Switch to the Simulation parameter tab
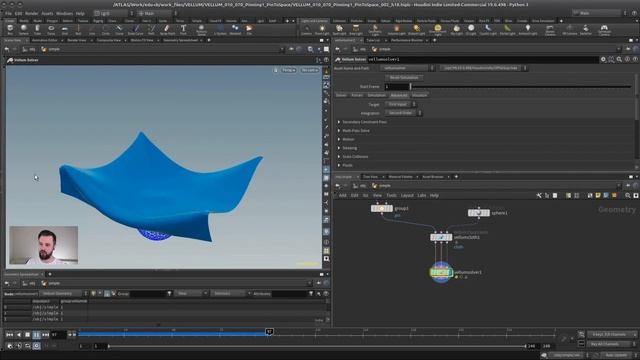The height and width of the screenshot is (360, 640). 376,95
